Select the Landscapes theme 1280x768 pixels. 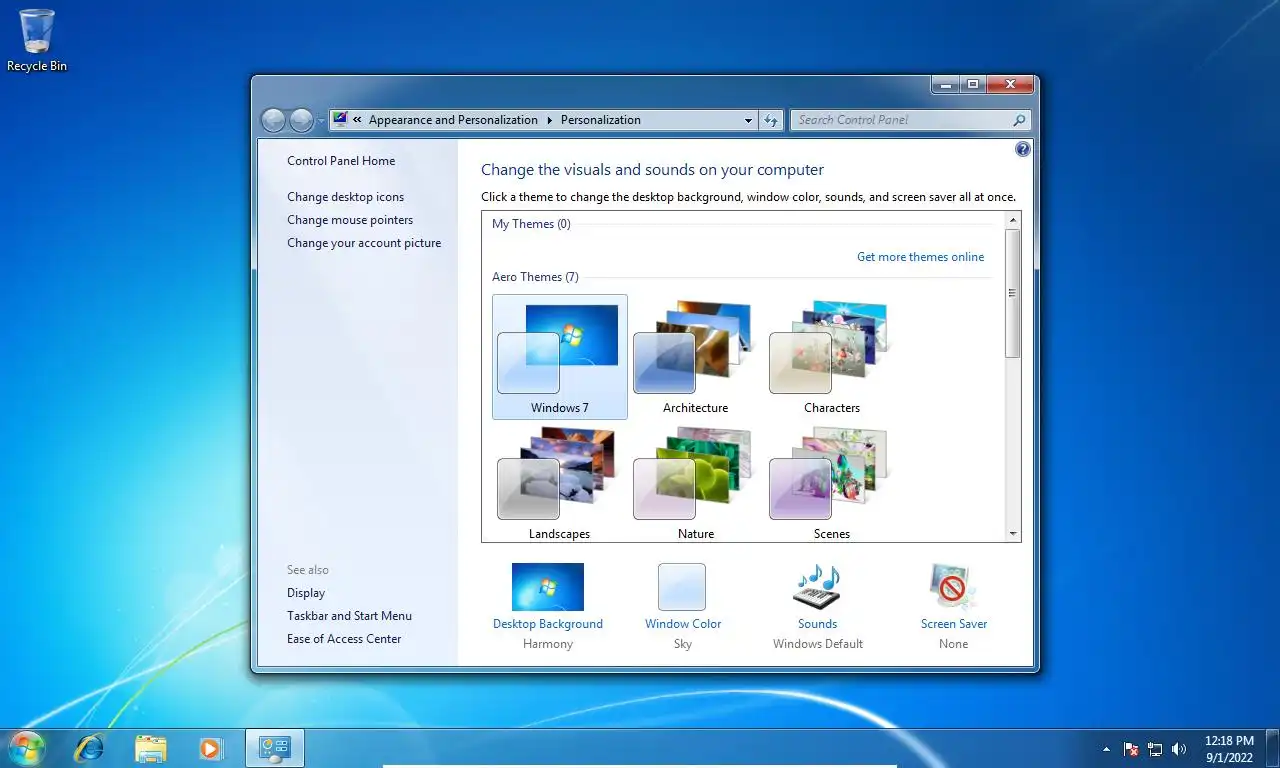point(560,483)
